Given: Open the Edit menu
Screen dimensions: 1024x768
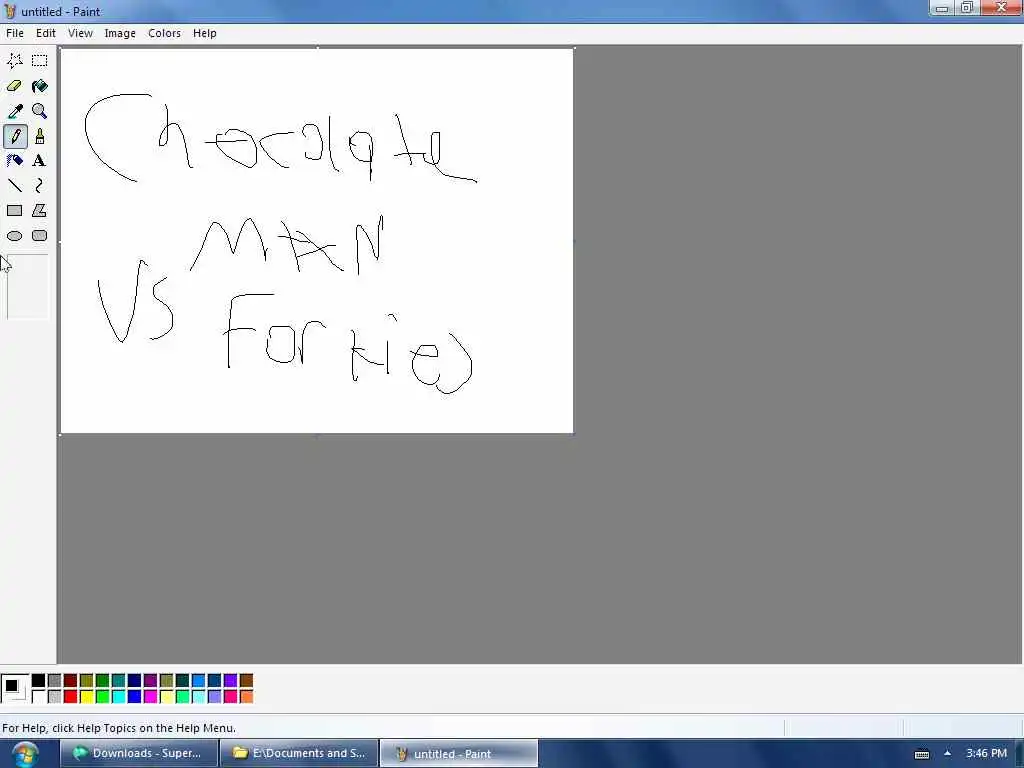Looking at the screenshot, I should (x=46, y=33).
